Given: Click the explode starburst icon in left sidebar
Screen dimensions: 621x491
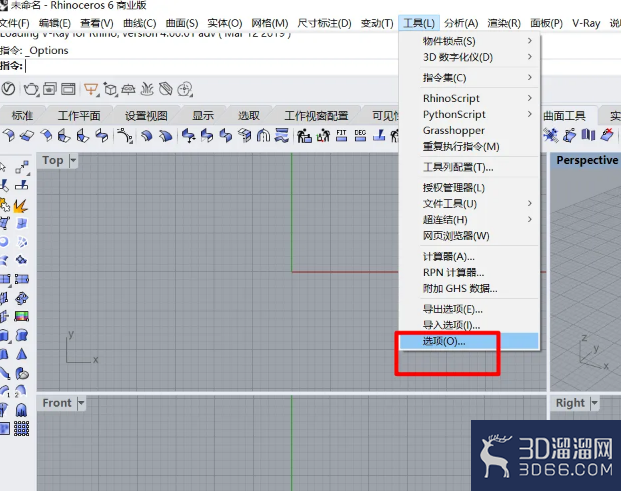Looking at the screenshot, I should [21, 206].
